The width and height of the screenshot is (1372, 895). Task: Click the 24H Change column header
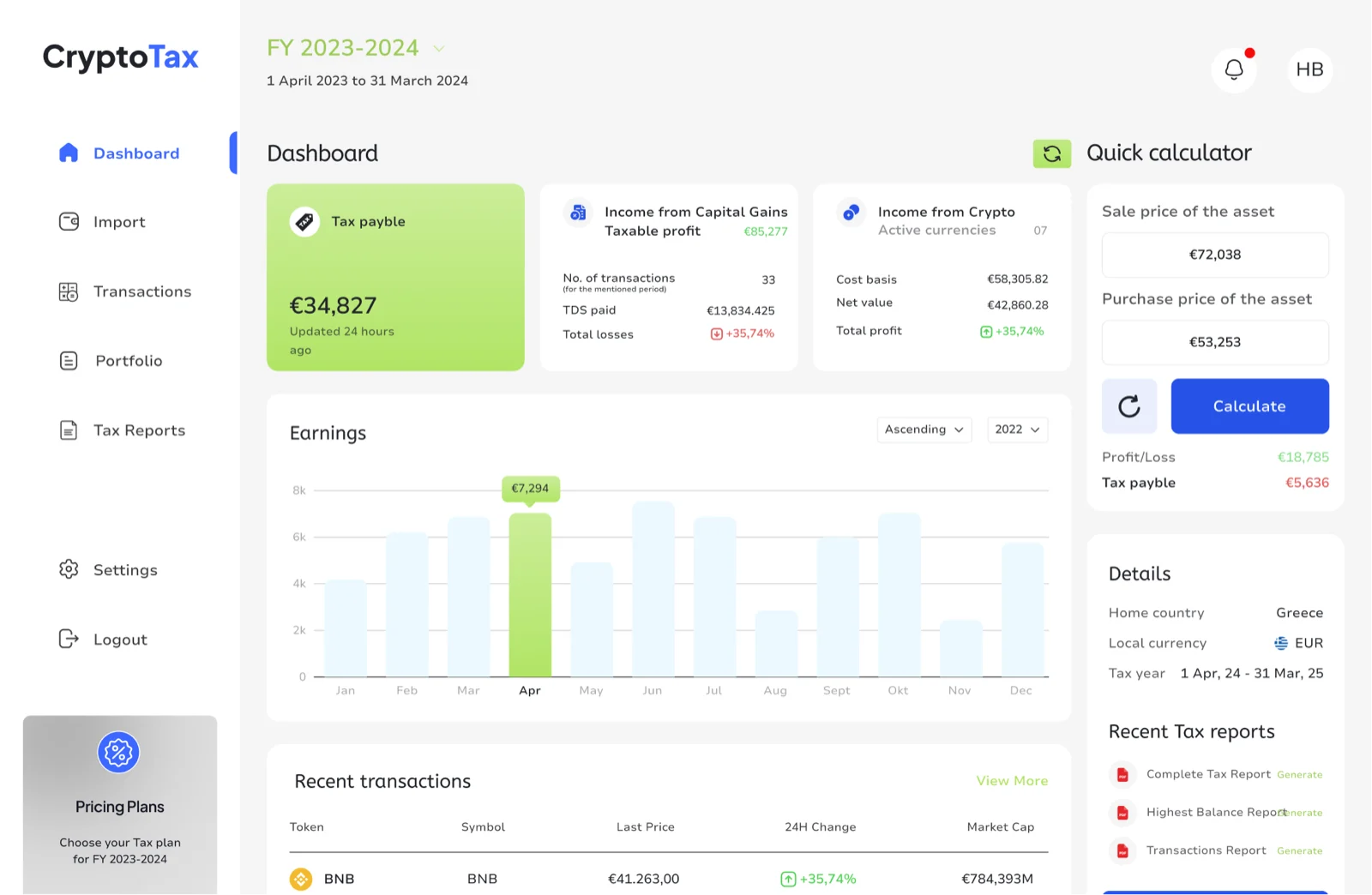[x=820, y=827]
